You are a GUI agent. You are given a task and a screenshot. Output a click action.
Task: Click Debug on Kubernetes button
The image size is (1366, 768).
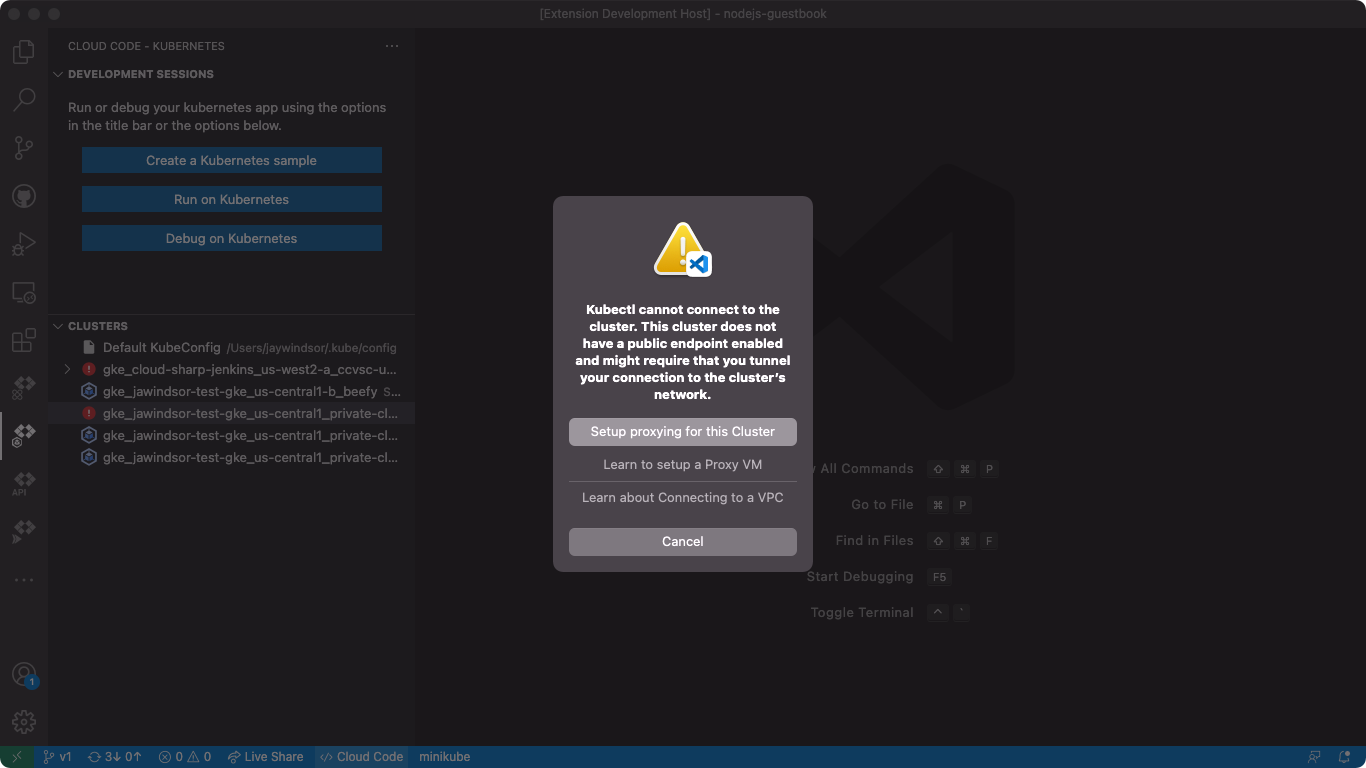[x=232, y=238]
